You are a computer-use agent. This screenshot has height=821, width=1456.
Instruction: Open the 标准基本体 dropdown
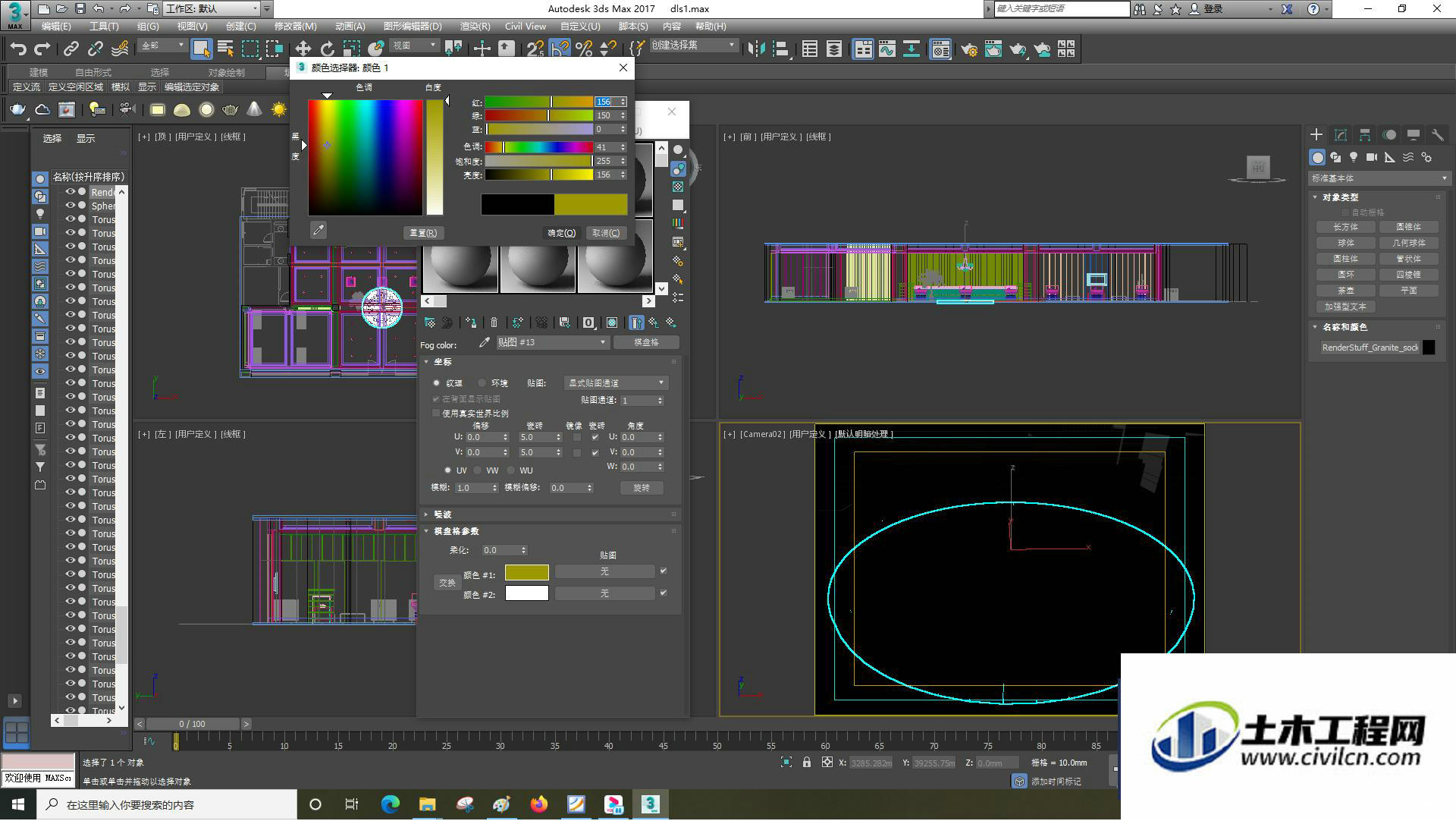point(1379,179)
